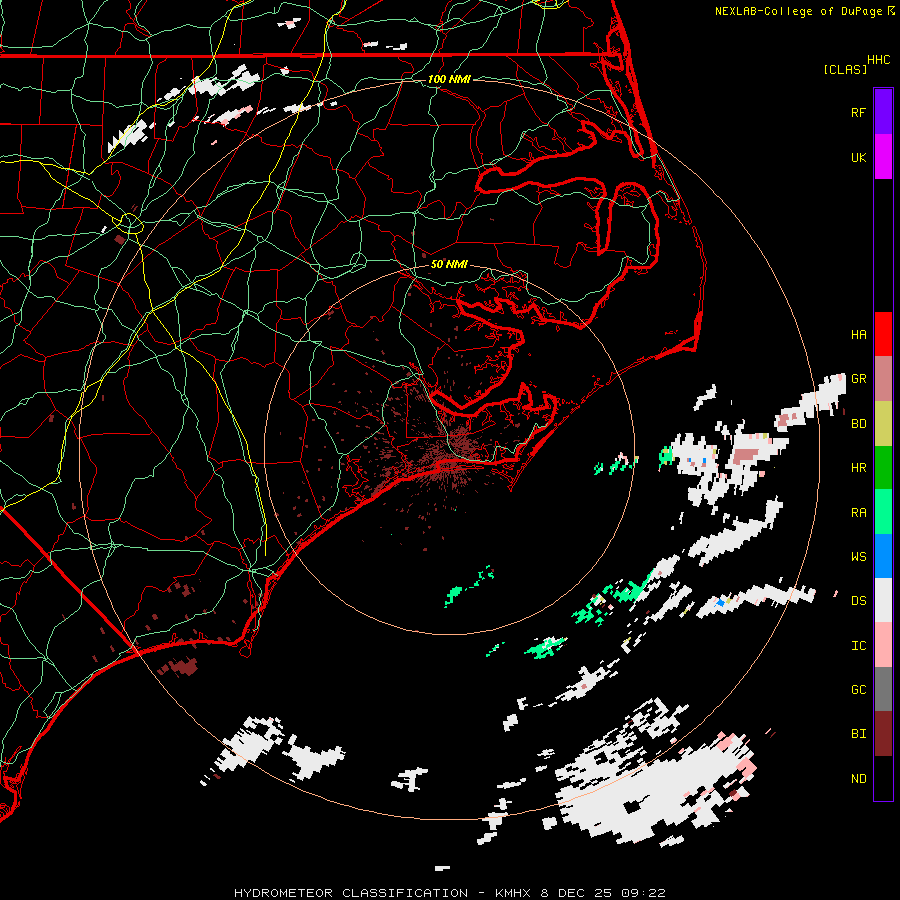Click the 100 NMI range ring label
The width and height of the screenshot is (900, 900).
tap(449, 79)
